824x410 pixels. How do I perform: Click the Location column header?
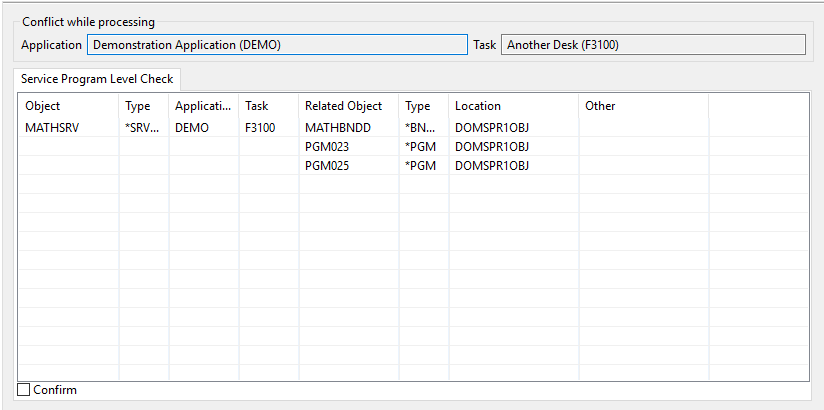pos(514,106)
